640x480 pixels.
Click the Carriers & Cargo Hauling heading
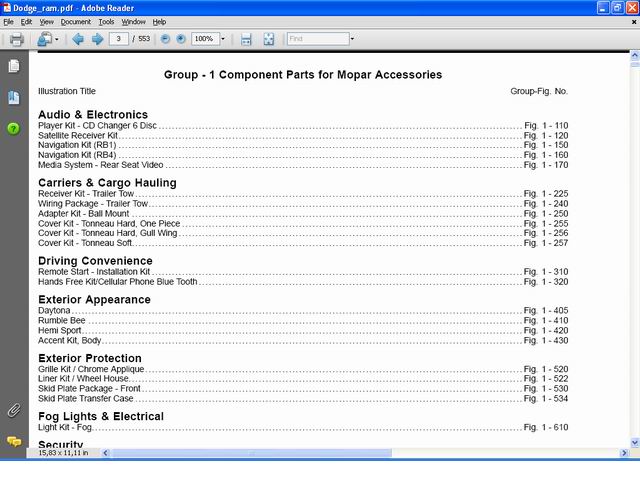(107, 182)
